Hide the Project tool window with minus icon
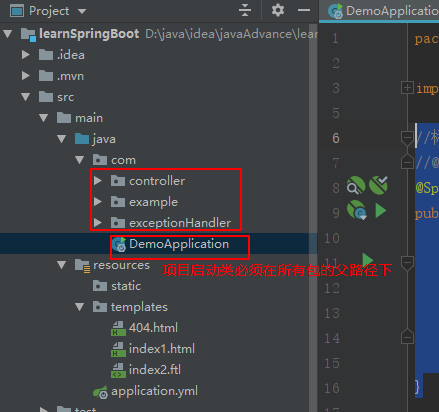This screenshot has width=439, height=412. tap(304, 11)
